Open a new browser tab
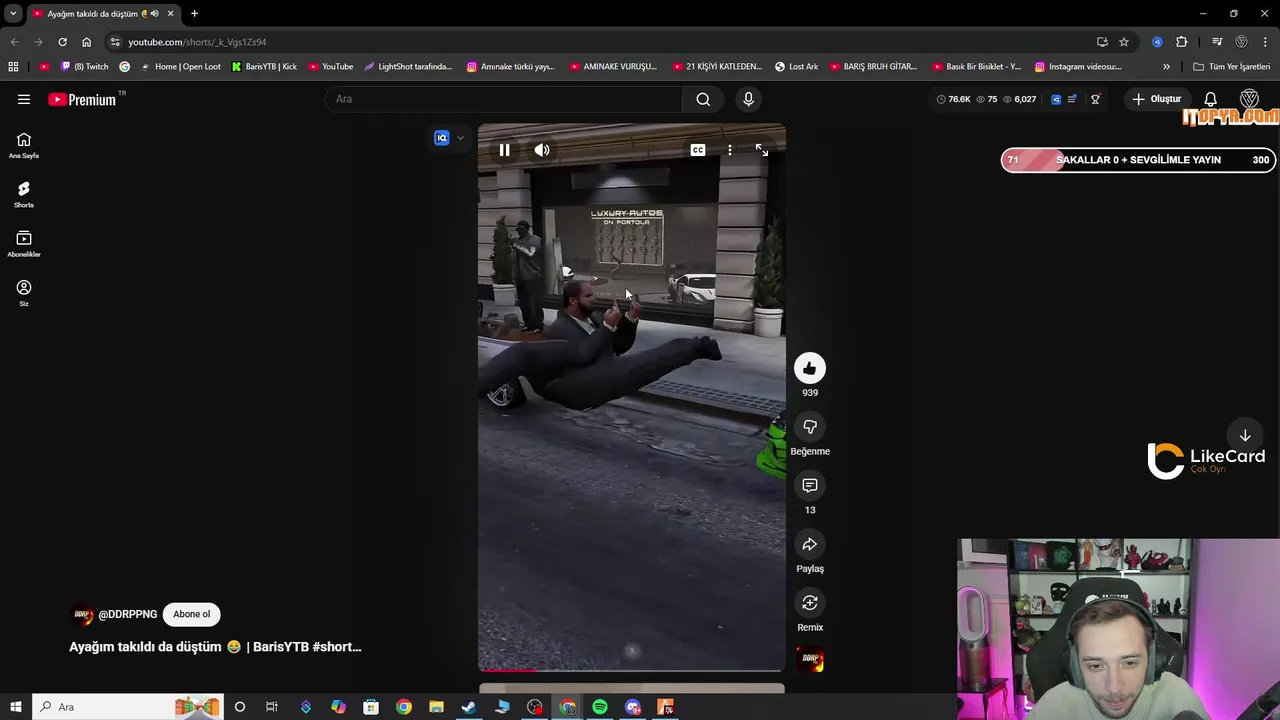The image size is (1280, 720). [x=194, y=13]
